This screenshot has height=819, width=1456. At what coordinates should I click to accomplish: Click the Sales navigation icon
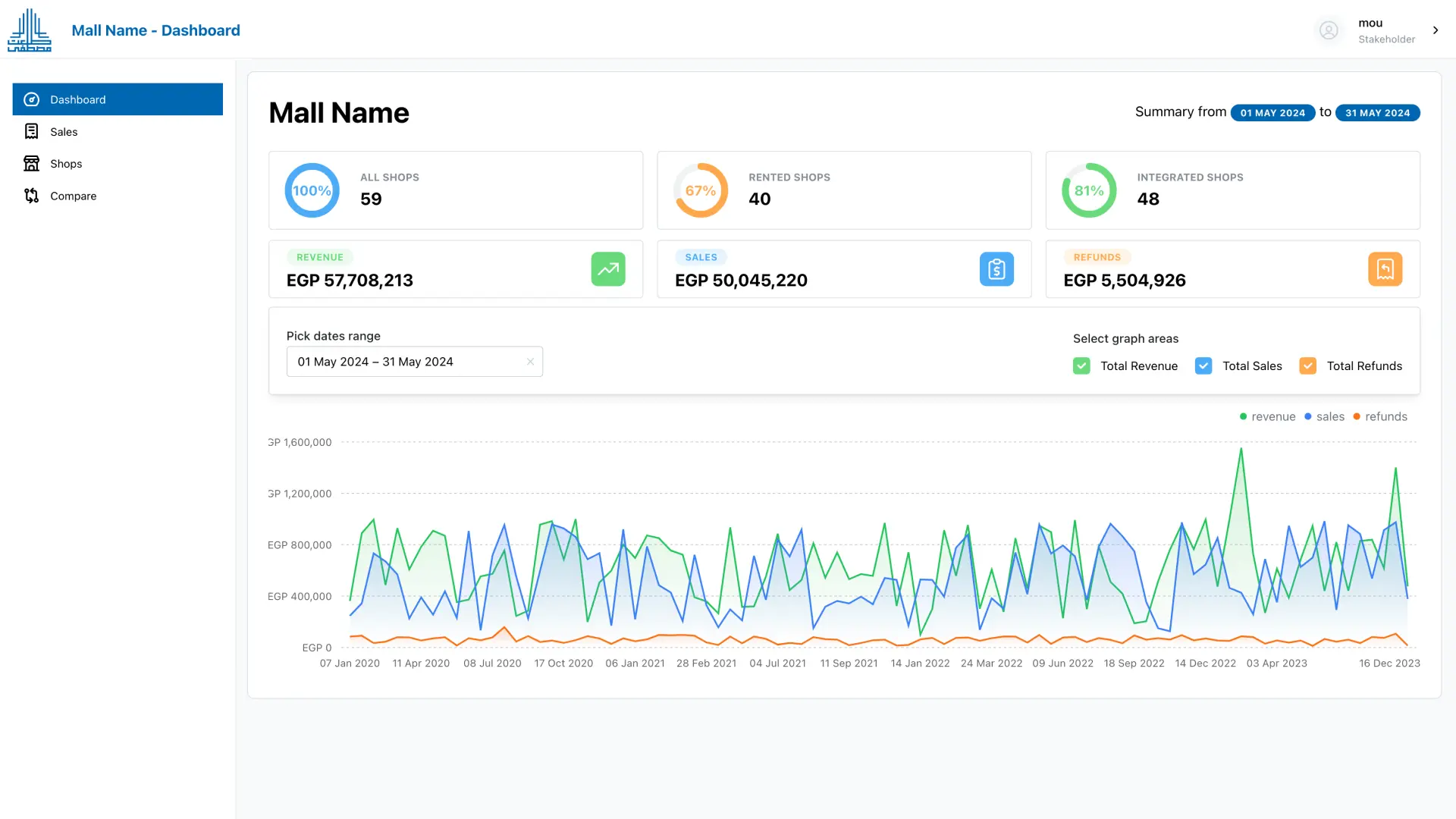[x=30, y=131]
